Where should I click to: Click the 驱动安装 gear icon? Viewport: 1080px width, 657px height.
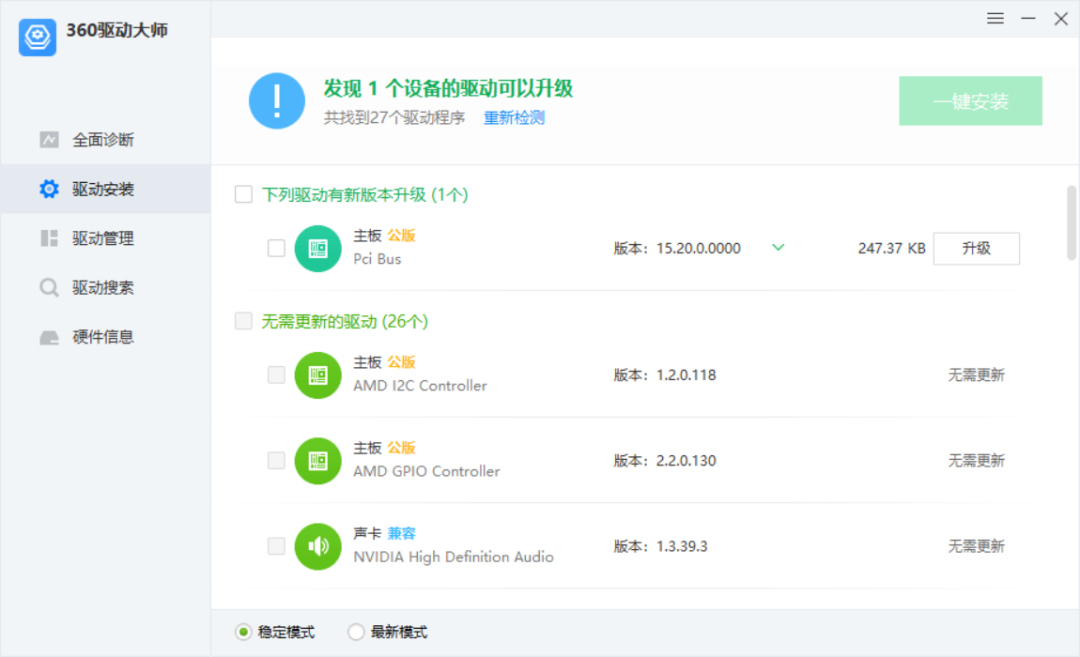[49, 189]
